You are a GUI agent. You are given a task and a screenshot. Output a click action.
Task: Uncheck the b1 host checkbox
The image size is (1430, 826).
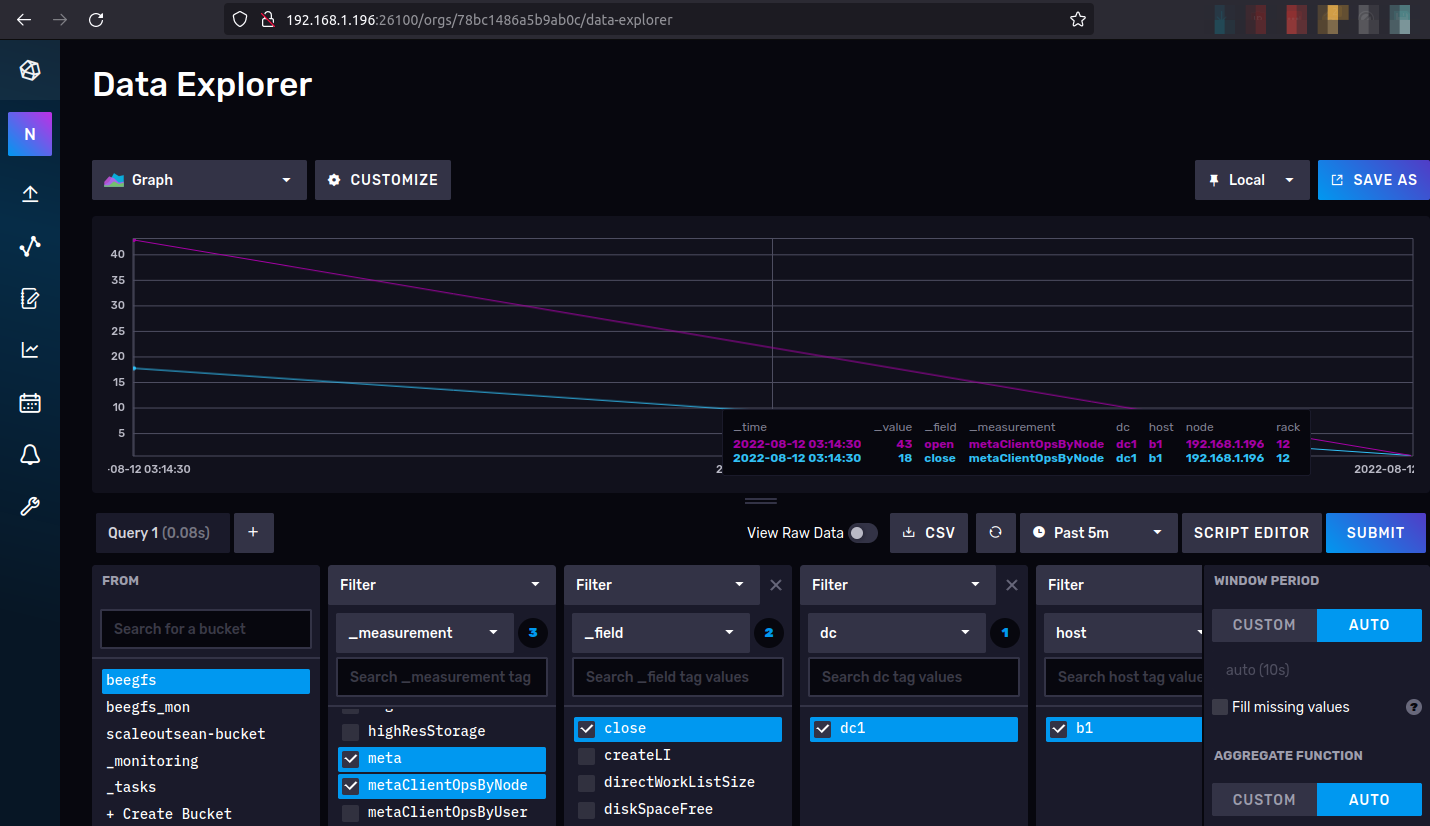click(1058, 729)
